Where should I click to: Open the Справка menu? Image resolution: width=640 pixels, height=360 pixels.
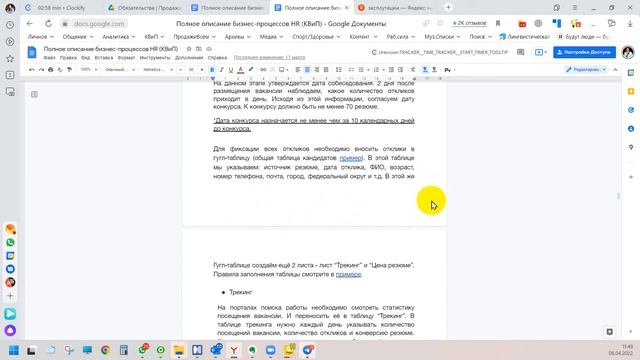[x=217, y=58]
